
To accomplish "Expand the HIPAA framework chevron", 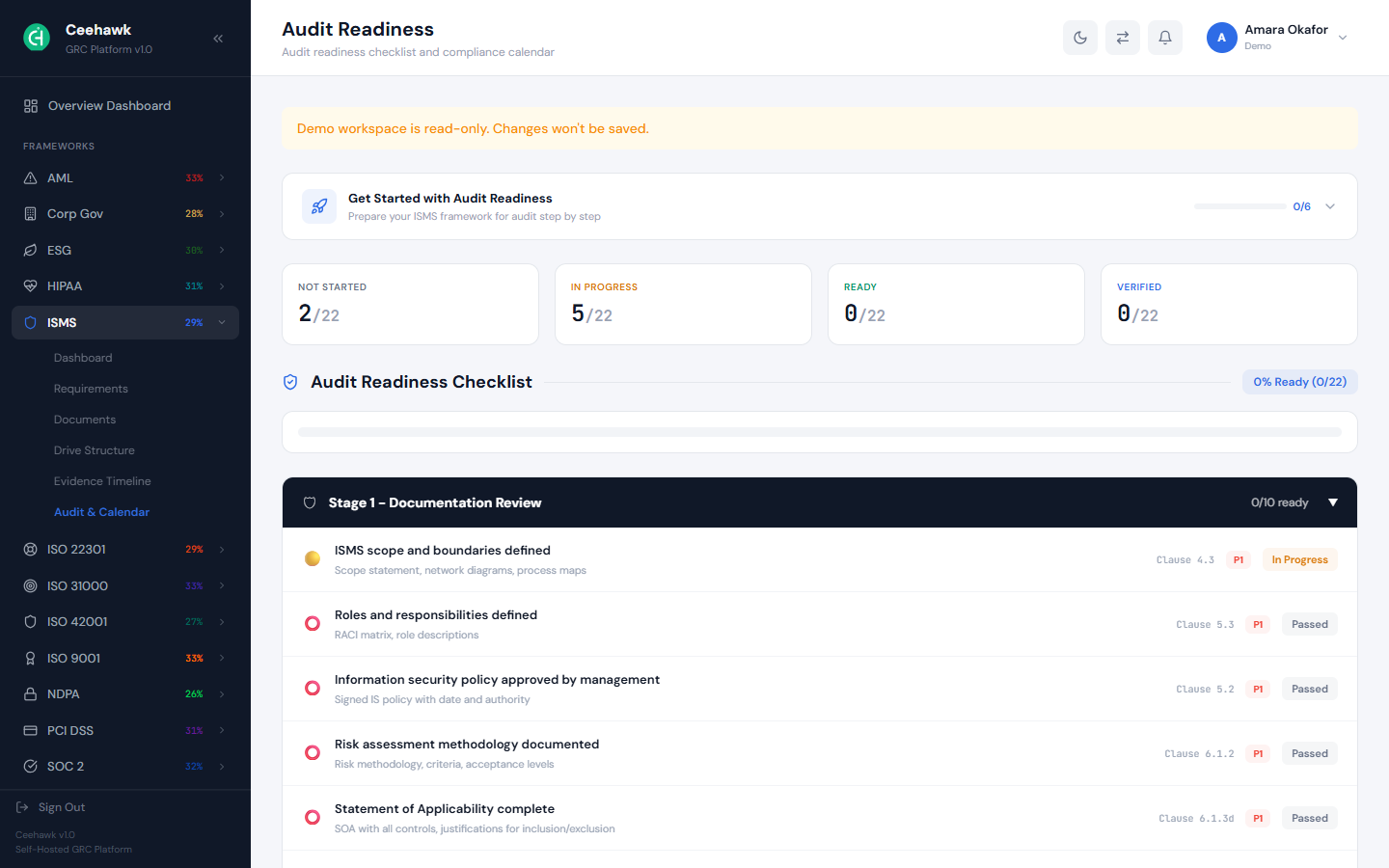I will point(222,286).
